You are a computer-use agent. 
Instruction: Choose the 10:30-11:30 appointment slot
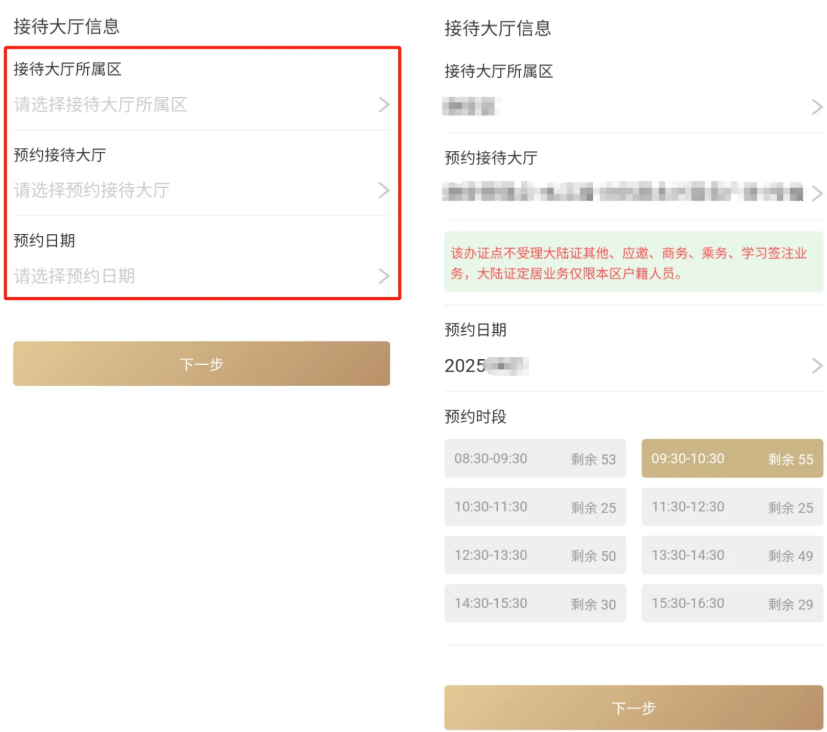pos(535,507)
